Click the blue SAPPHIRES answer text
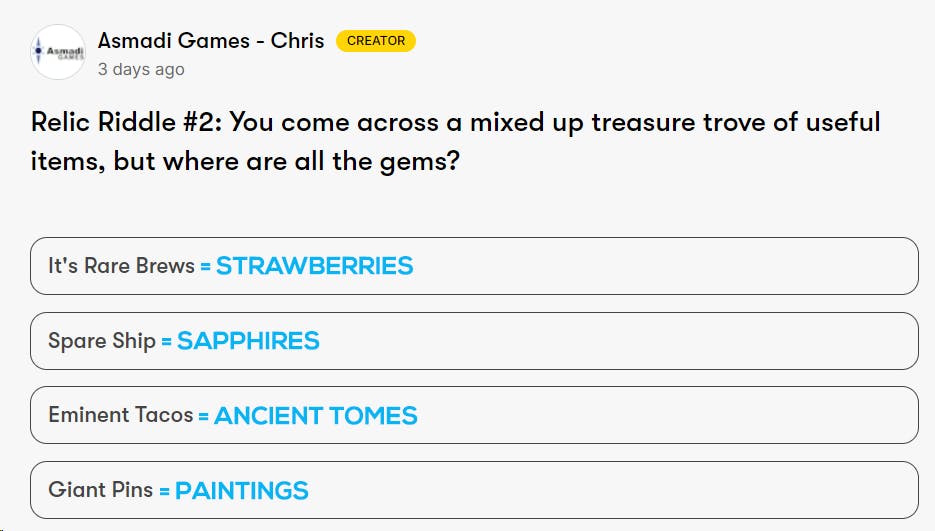 248,341
